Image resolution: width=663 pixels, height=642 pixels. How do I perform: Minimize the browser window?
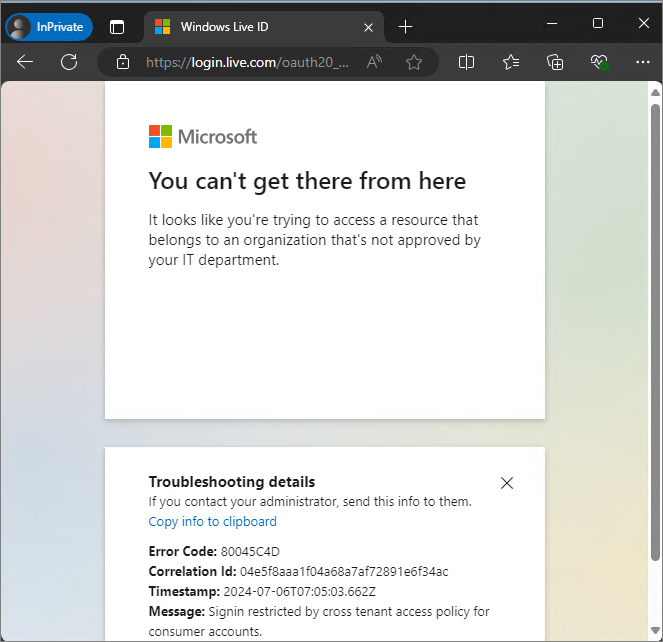coord(552,23)
